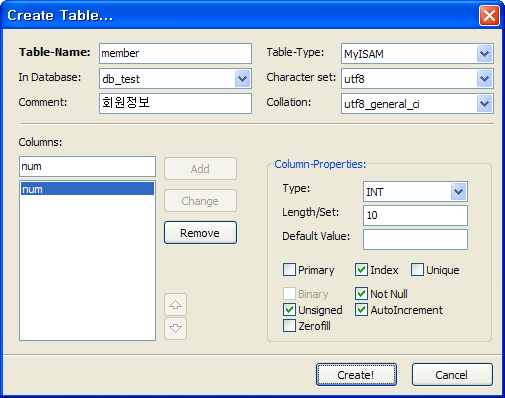Click the Create! button
505x398 pixels.
[x=356, y=375]
